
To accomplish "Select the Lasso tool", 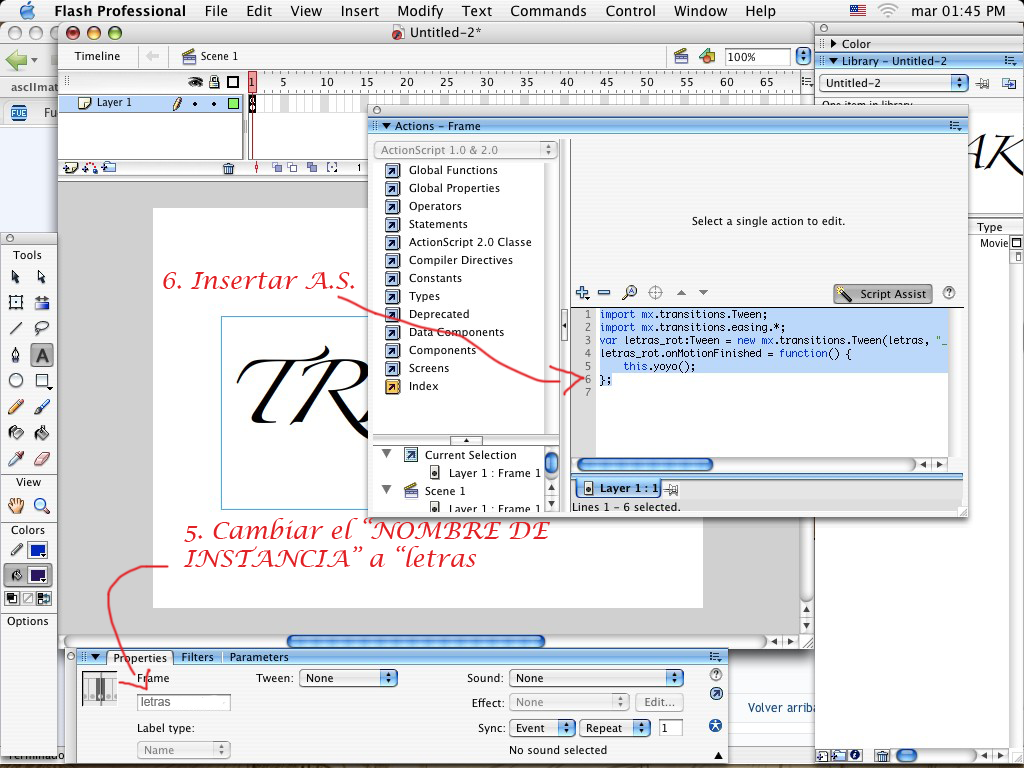I will point(42,328).
